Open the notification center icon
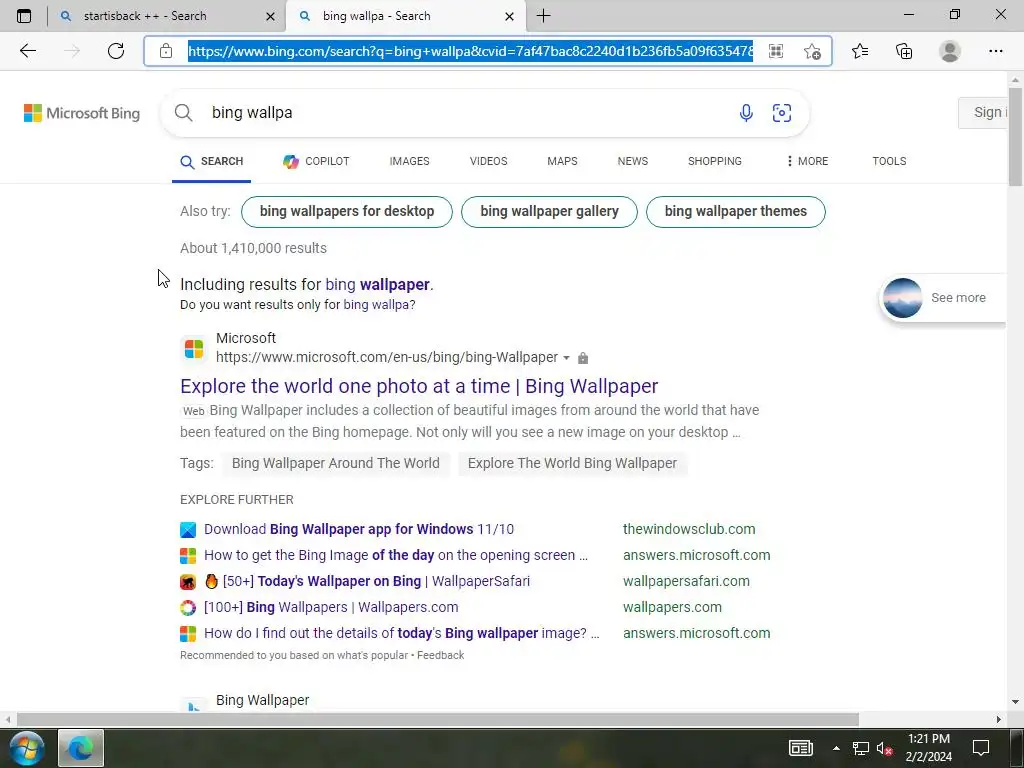Screen dimensions: 1024x768 (x=981, y=748)
